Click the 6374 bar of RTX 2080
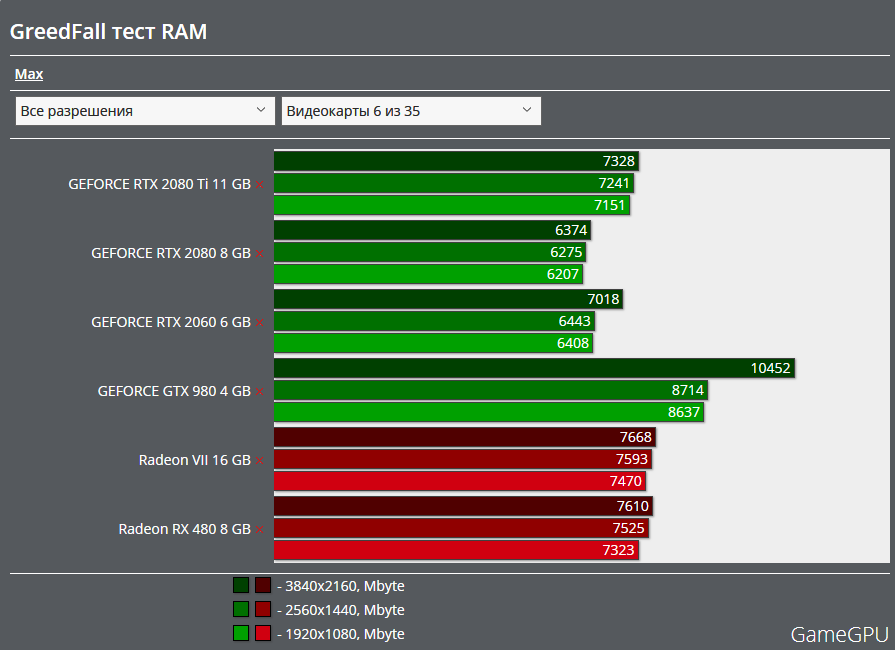Image resolution: width=895 pixels, height=650 pixels. click(432, 231)
